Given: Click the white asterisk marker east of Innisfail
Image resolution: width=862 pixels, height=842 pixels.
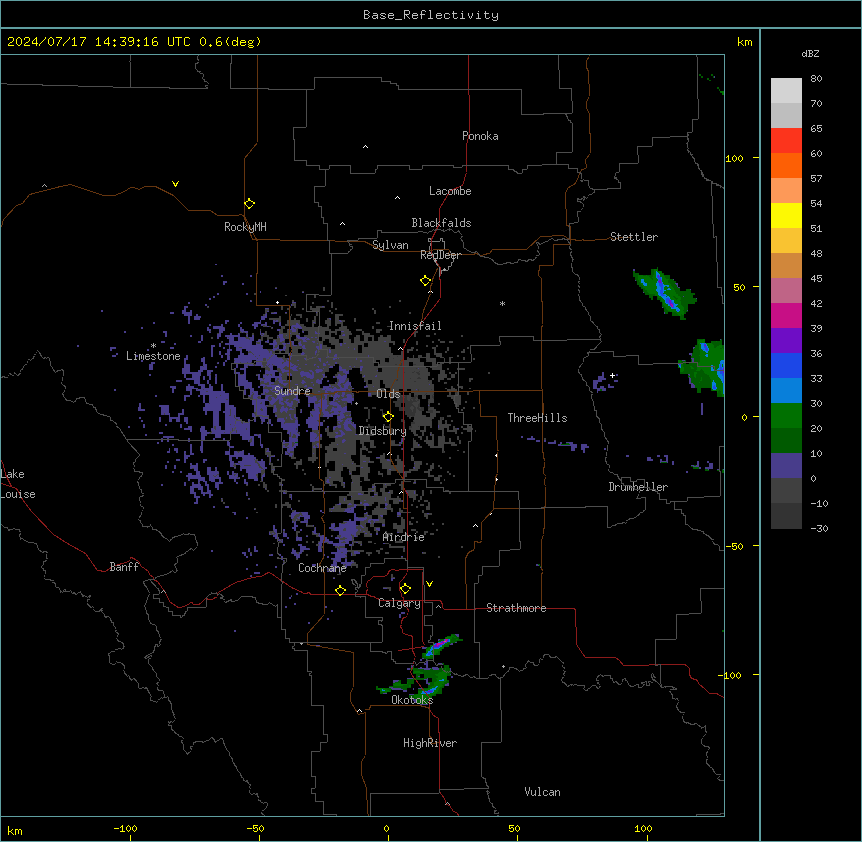Looking at the screenshot, I should (x=502, y=304).
